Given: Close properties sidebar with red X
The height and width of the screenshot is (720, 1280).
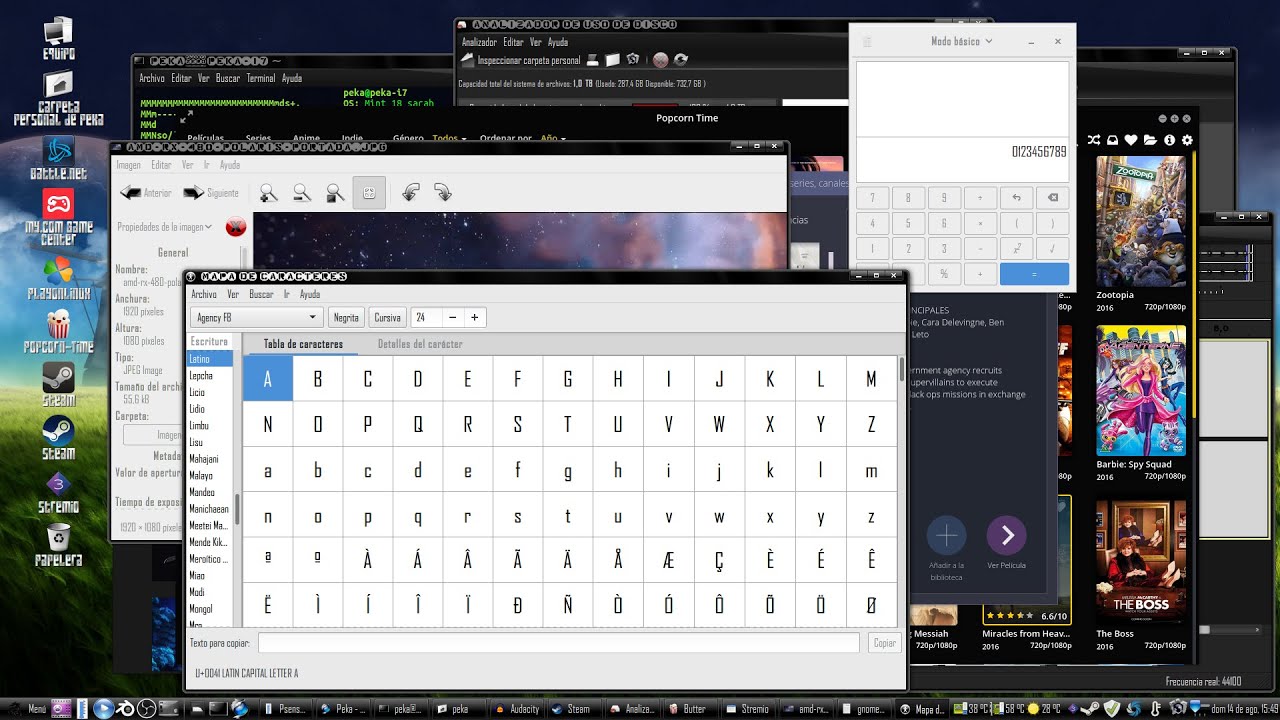Looking at the screenshot, I should [236, 227].
